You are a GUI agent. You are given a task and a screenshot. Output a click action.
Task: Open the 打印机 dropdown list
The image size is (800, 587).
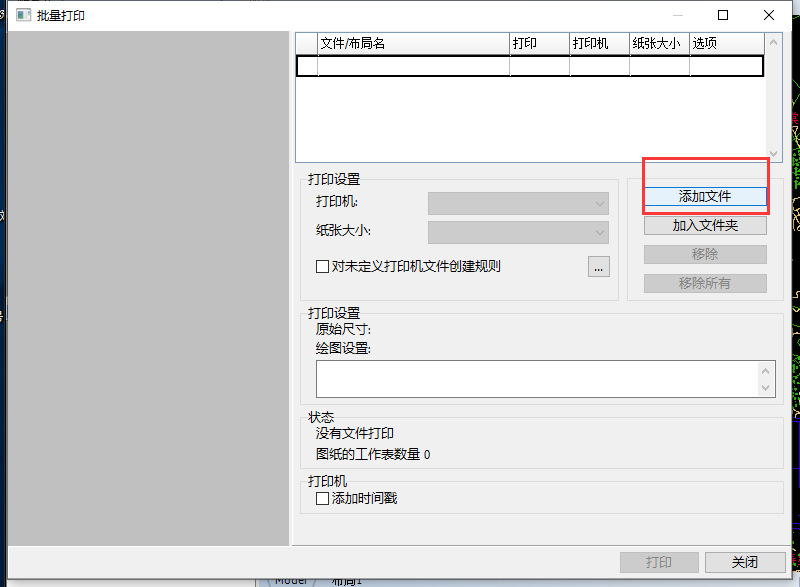(x=518, y=203)
